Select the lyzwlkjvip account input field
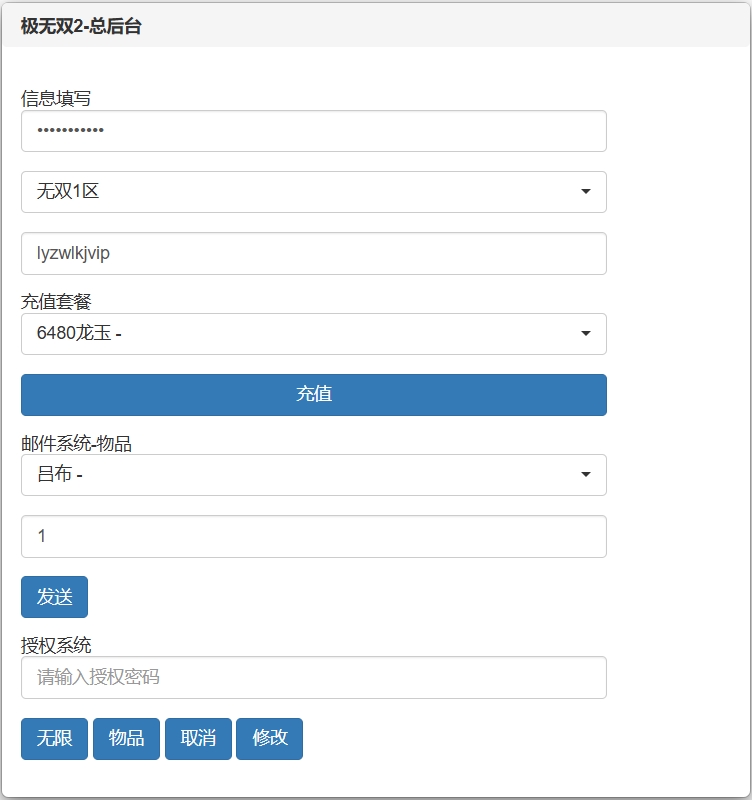 (x=313, y=253)
